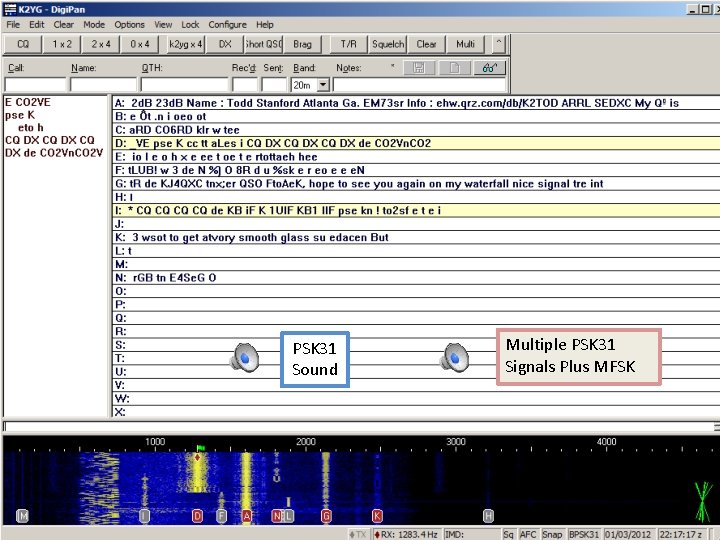The image size is (720, 540).
Task: Toggle the Squelch toolbar button
Action: point(388,44)
